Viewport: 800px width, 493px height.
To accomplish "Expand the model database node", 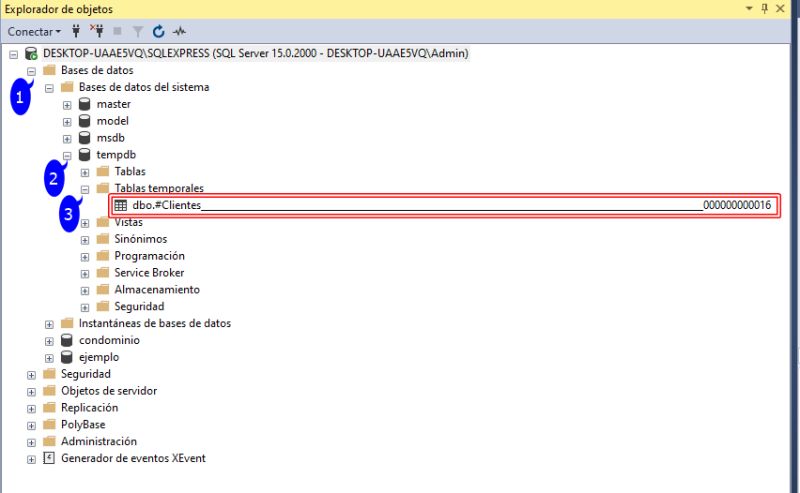I will tap(67, 121).
